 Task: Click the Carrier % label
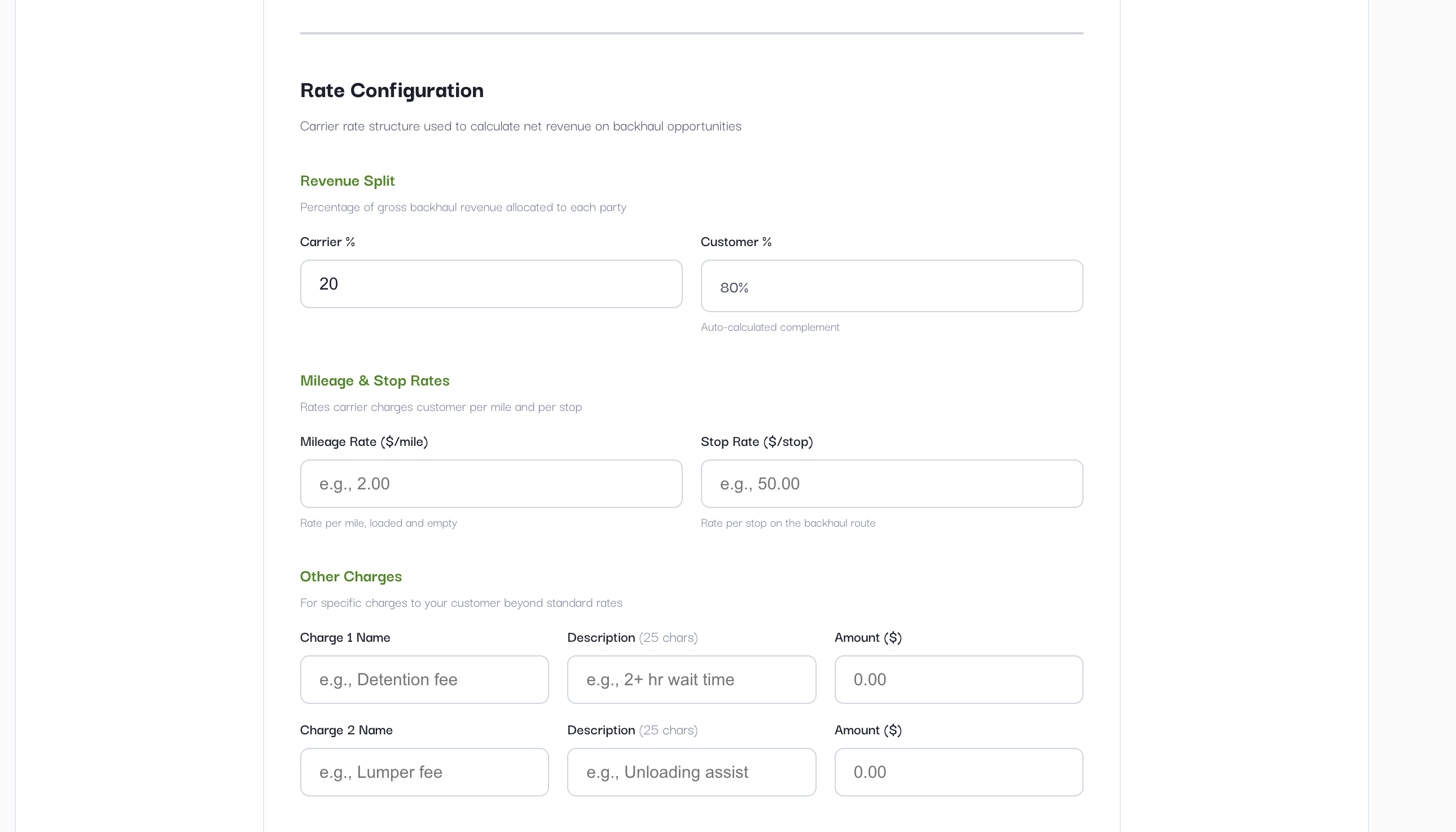[327, 242]
